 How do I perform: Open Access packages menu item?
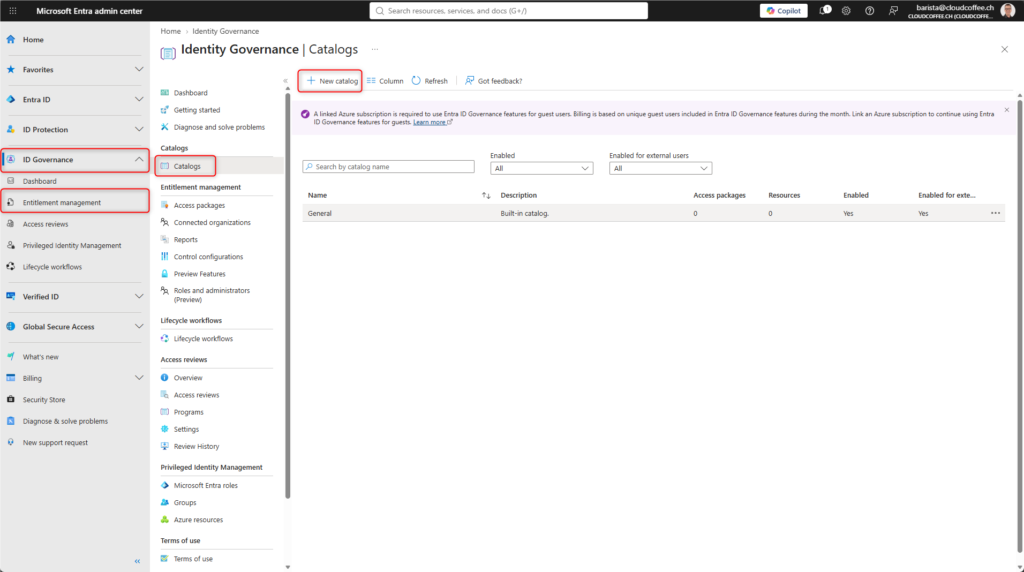click(x=199, y=205)
